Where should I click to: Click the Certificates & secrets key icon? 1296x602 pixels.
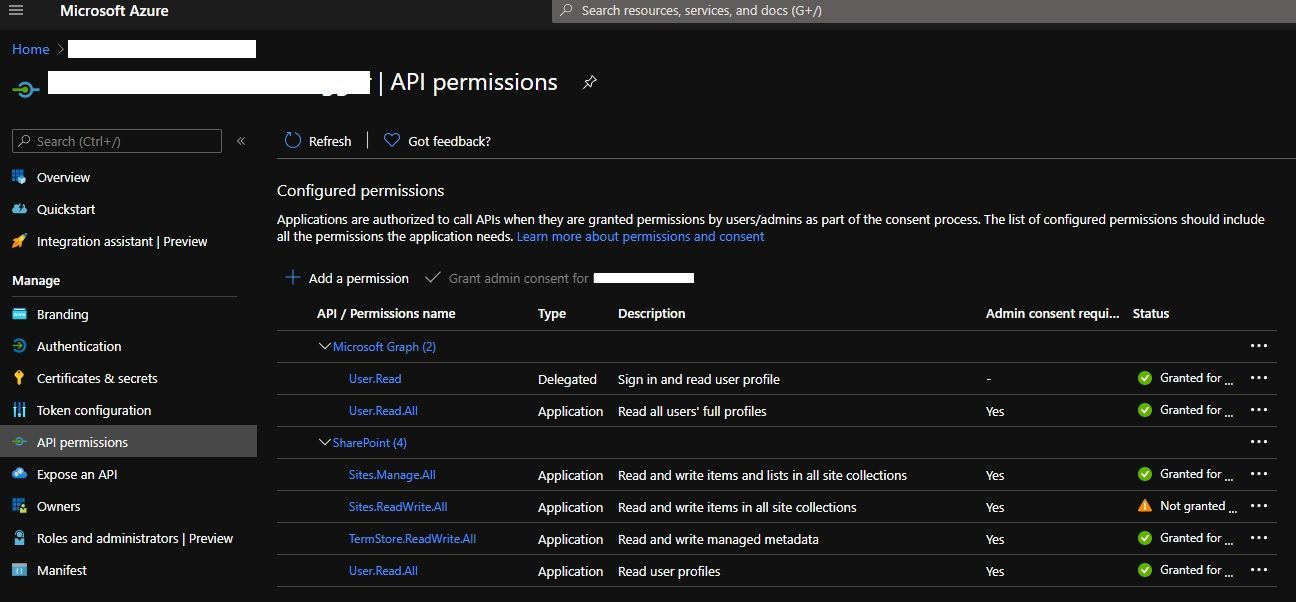19,378
